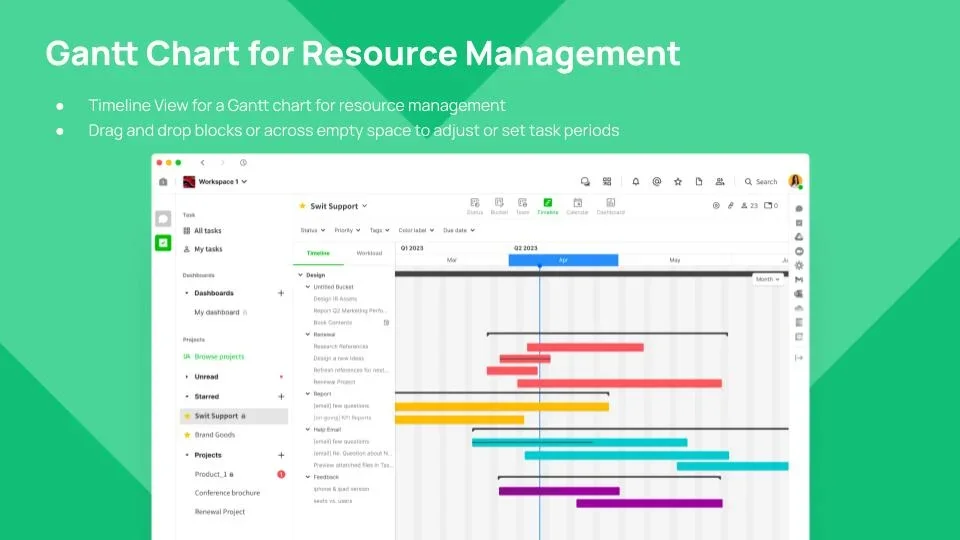This screenshot has height=540, width=960.
Task: Switch to the Workload tab
Action: [369, 253]
